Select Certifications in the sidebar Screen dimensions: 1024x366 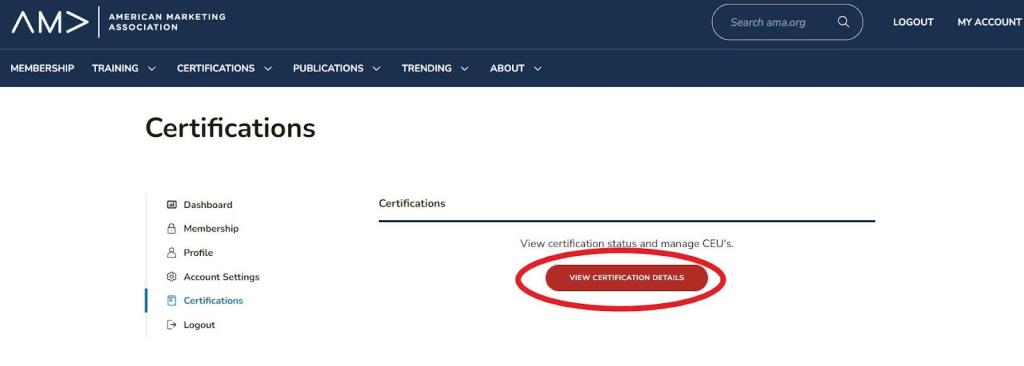click(x=213, y=301)
